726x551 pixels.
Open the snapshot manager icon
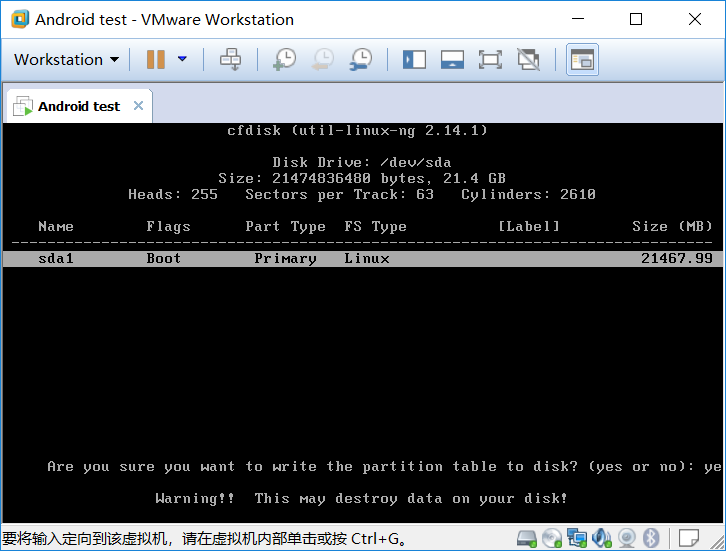(x=360, y=59)
